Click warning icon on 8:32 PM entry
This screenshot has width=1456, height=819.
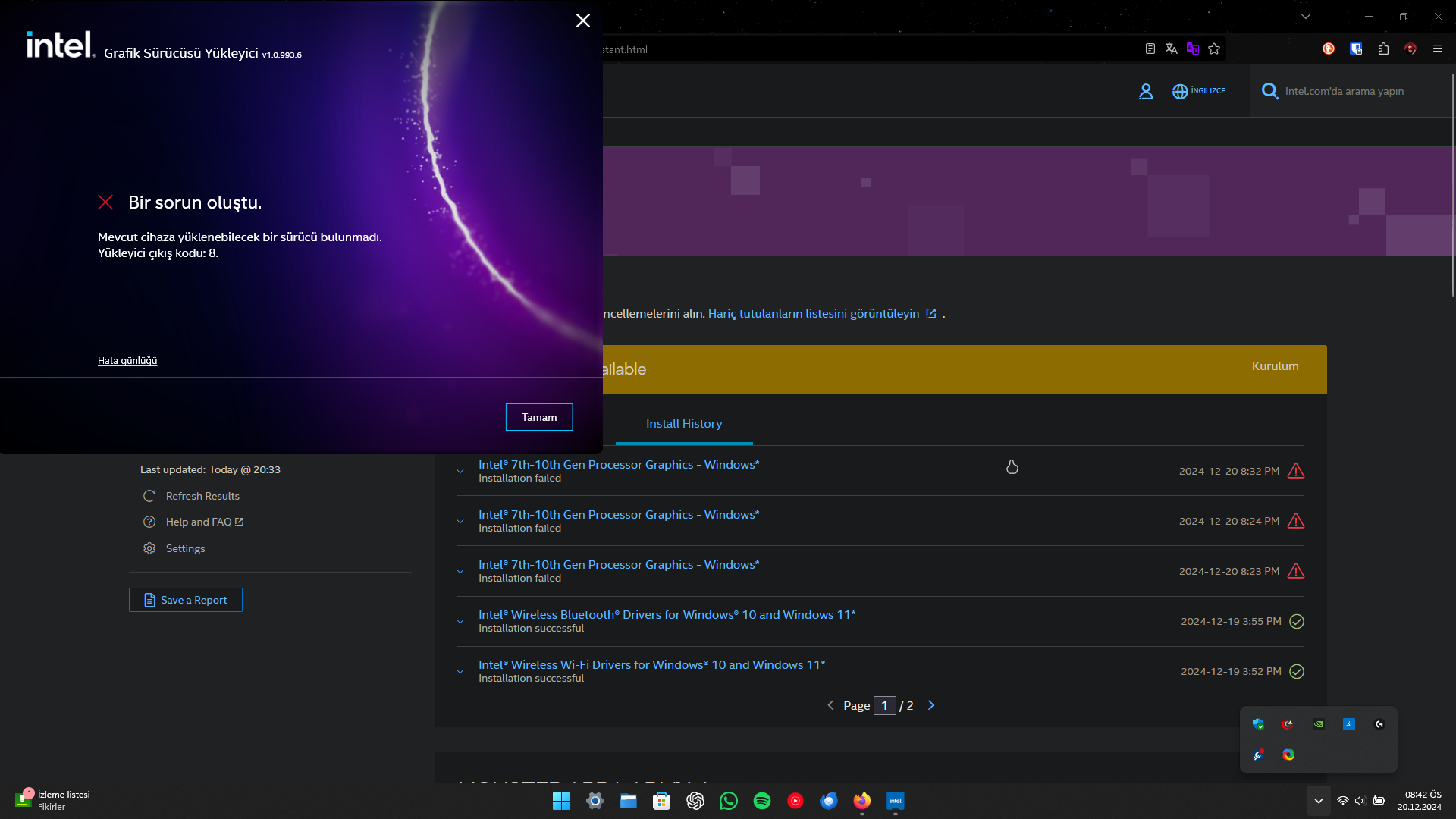(x=1296, y=471)
